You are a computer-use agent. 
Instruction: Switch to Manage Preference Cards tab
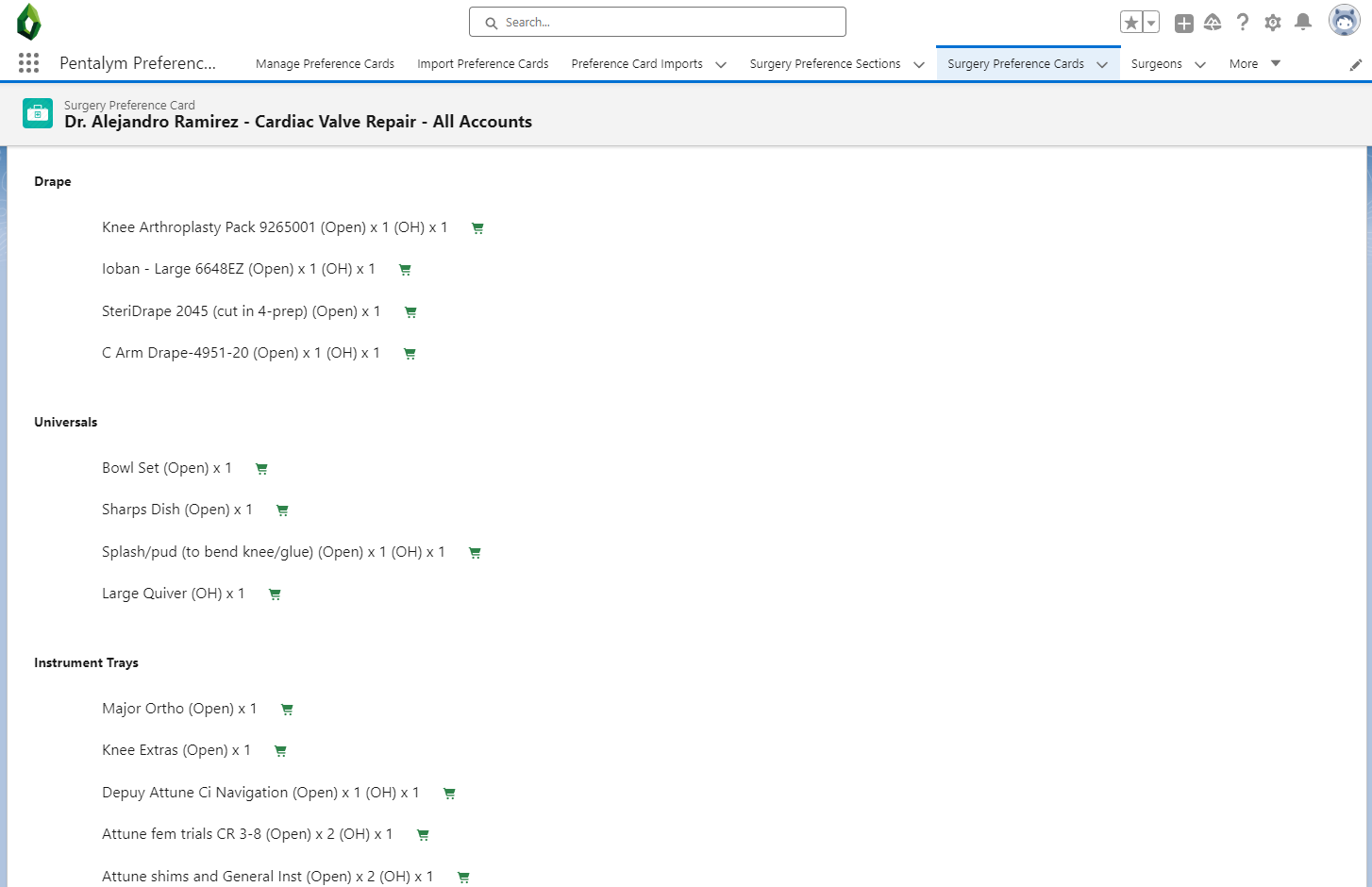tap(325, 64)
